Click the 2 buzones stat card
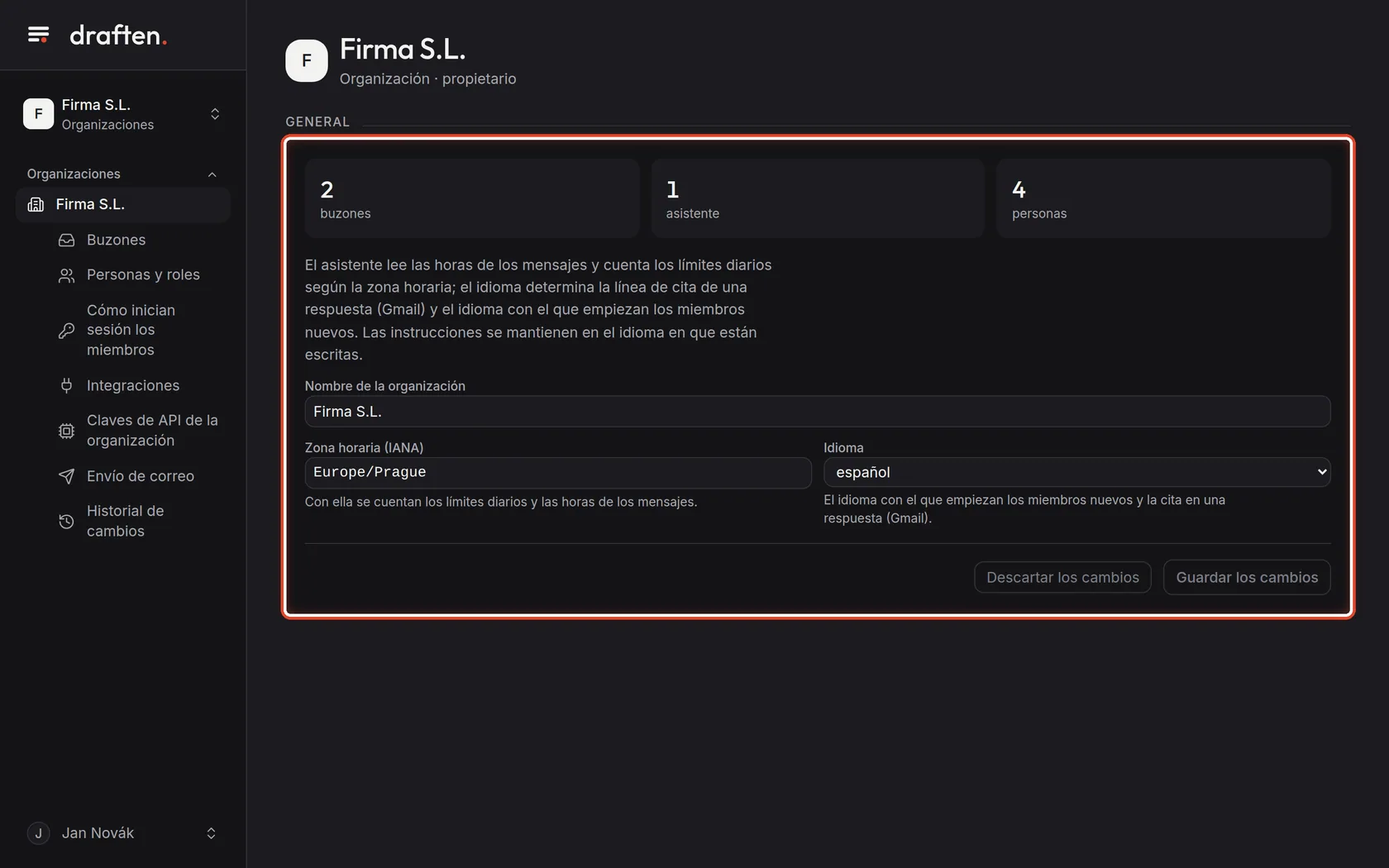The height and width of the screenshot is (868, 1389). [x=472, y=198]
